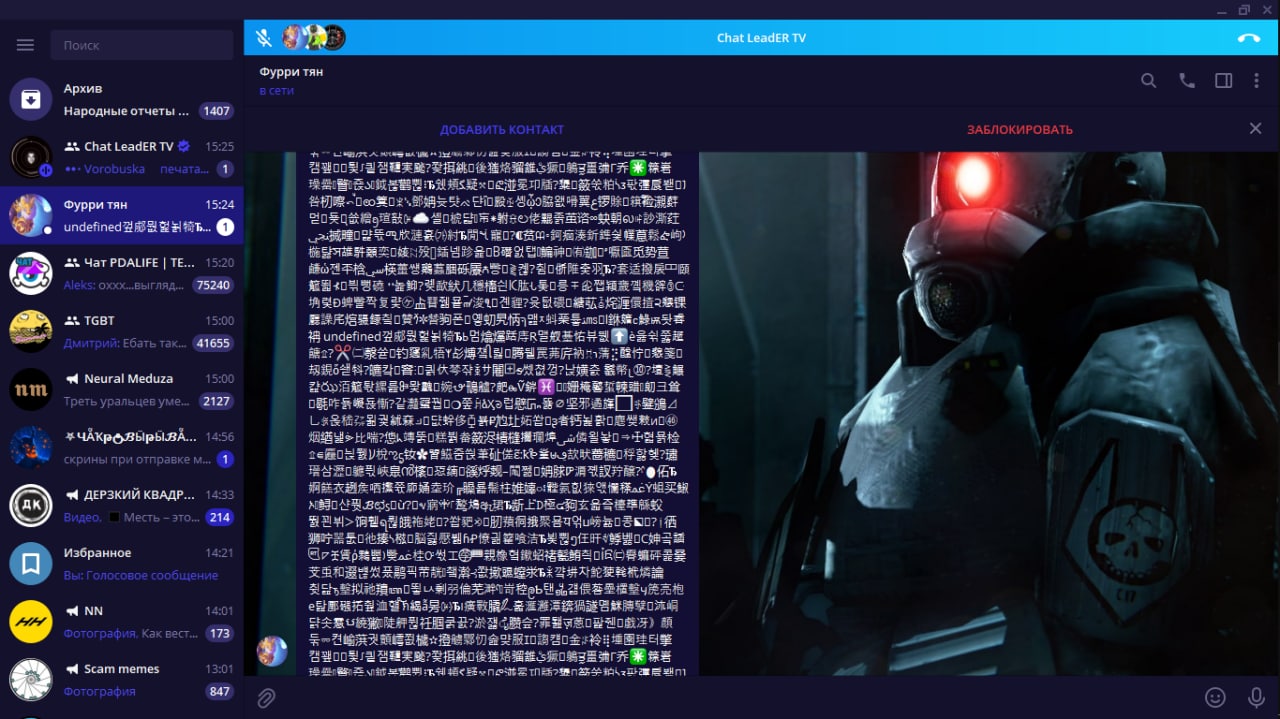
Task: Click the Избранное bookmark avatar
Action: point(31,563)
